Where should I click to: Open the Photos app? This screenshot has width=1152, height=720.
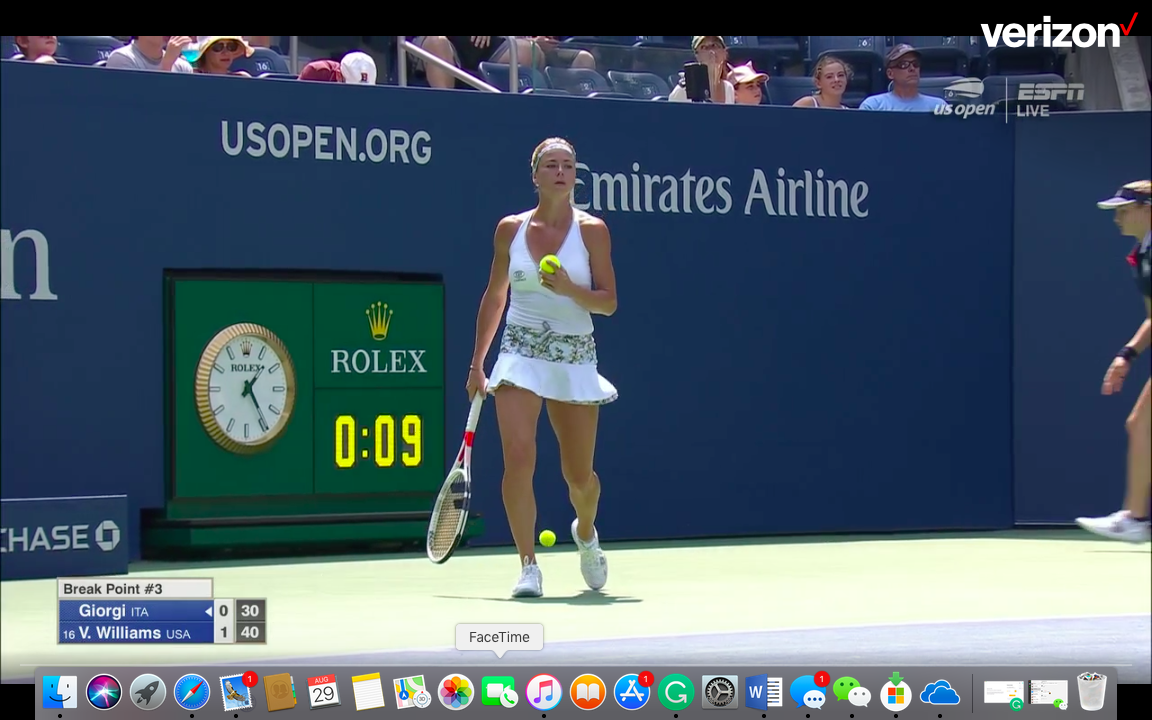coord(456,692)
